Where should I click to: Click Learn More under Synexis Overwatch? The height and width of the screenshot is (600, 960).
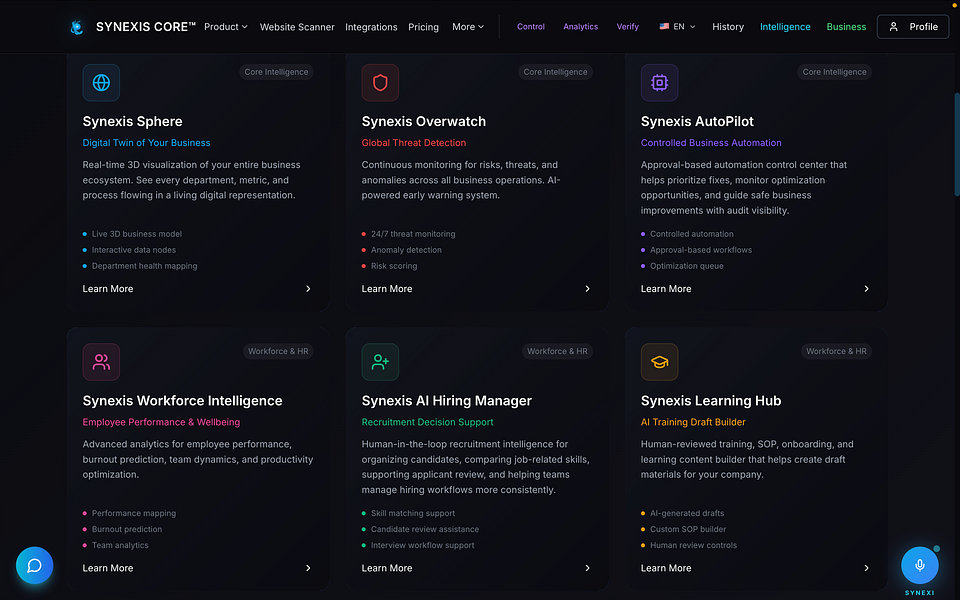pyautogui.click(x=387, y=289)
